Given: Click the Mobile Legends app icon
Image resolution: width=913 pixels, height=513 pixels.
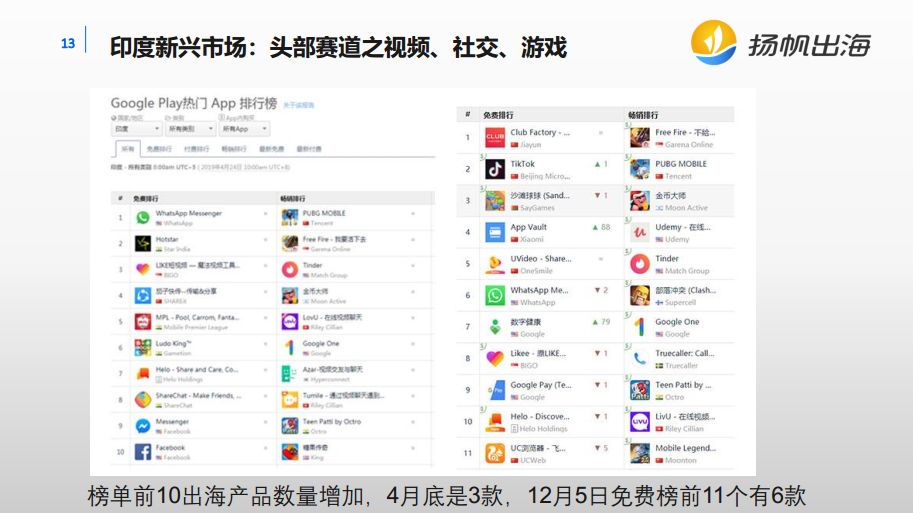Looking at the screenshot, I should click(640, 454).
